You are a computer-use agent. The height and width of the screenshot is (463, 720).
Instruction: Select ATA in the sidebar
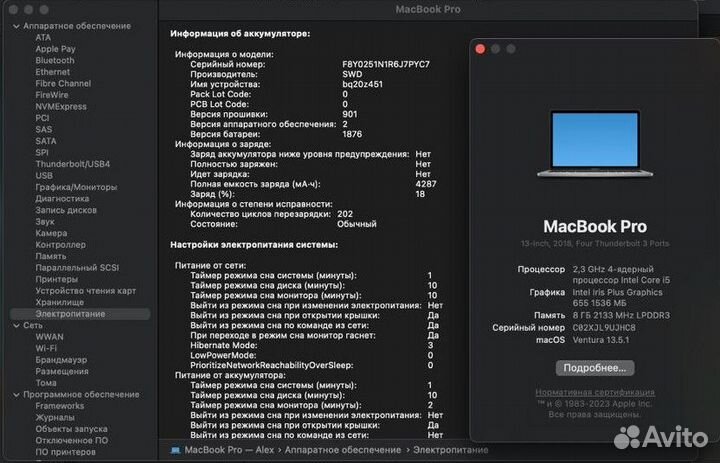(x=43, y=38)
